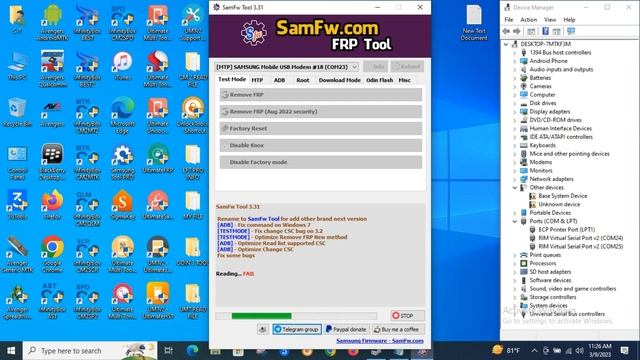Open the Telegram group button

(x=297, y=329)
